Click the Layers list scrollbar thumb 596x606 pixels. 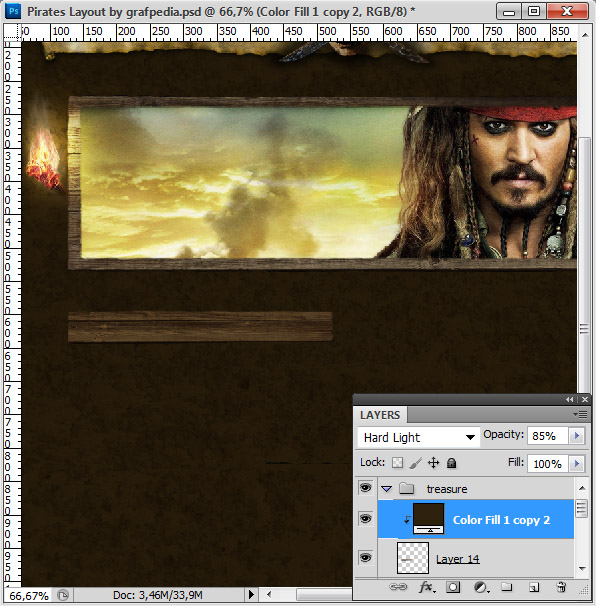(x=582, y=508)
